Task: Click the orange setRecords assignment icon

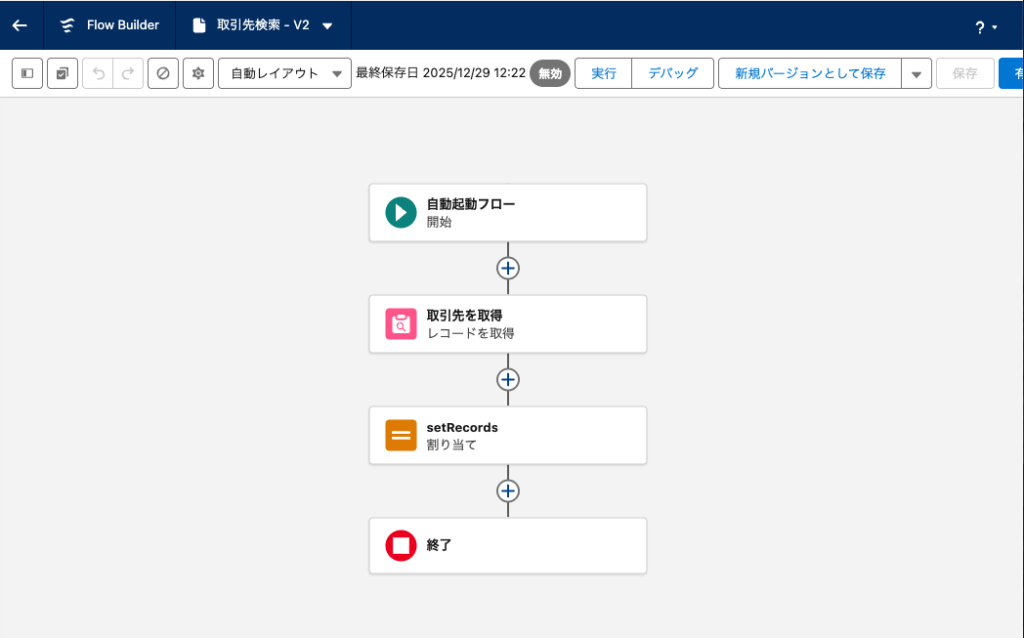Action: click(x=401, y=435)
